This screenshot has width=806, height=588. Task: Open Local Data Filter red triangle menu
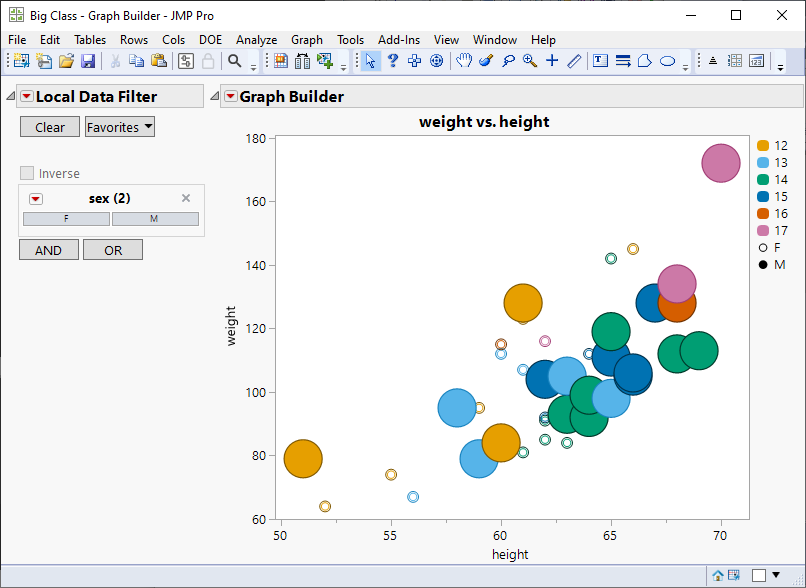coord(26,96)
